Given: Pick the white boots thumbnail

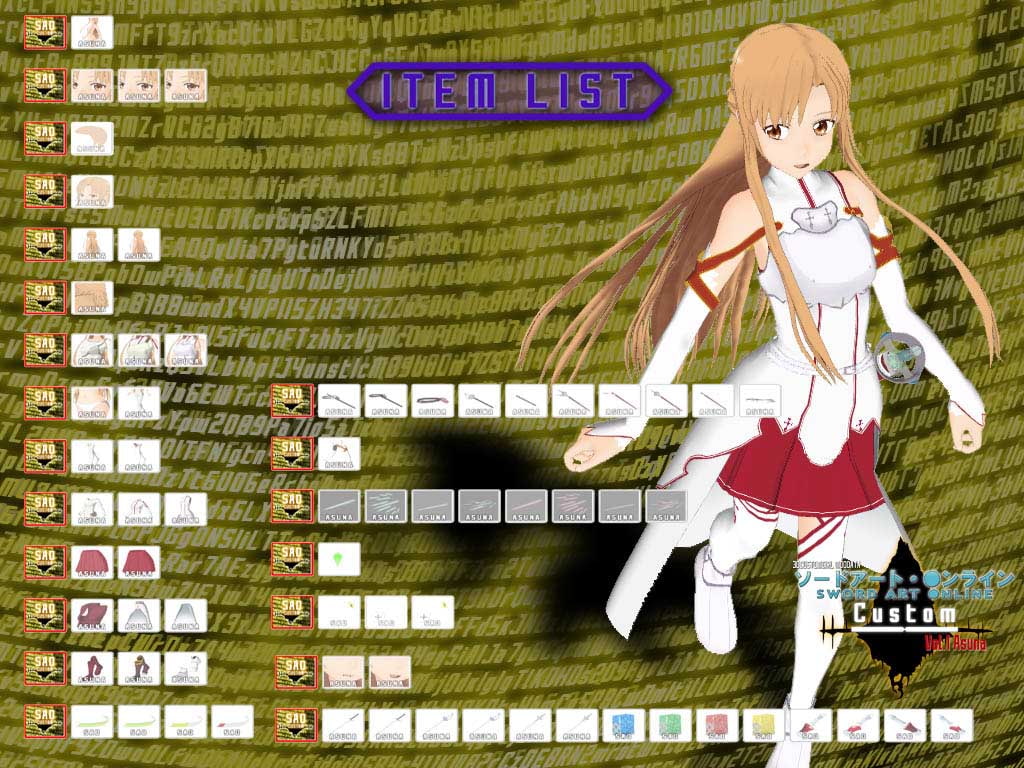Looking at the screenshot, I should [x=185, y=668].
